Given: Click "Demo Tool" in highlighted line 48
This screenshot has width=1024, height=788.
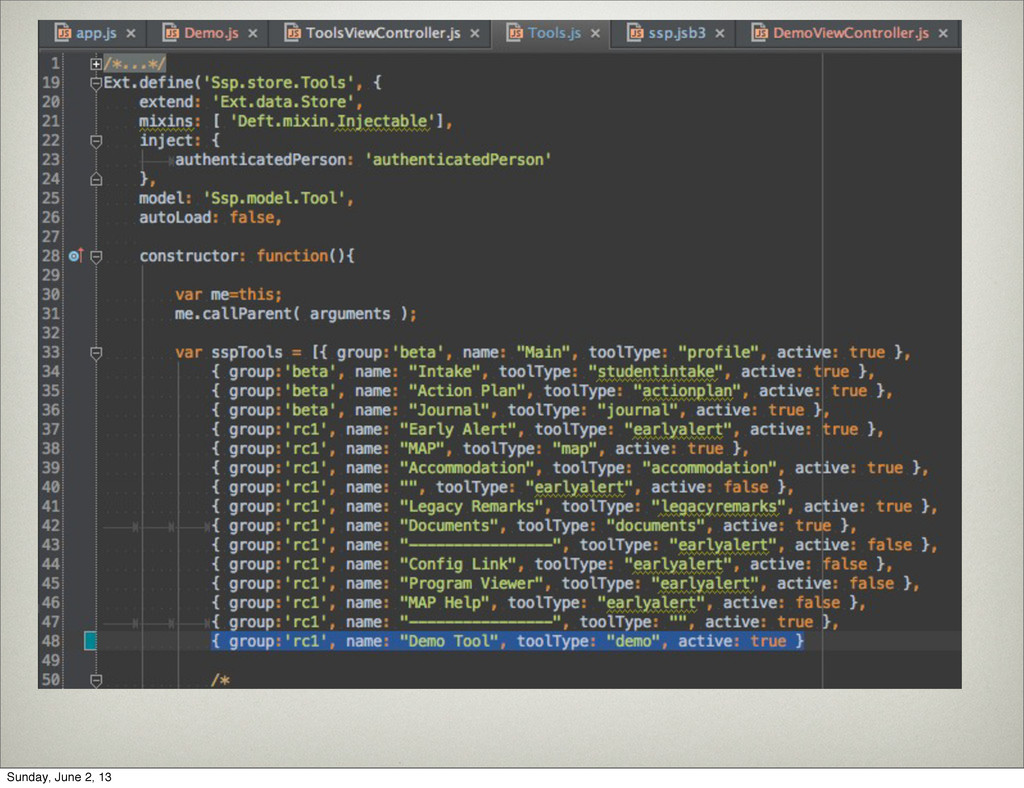Looking at the screenshot, I should pyautogui.click(x=449, y=641).
